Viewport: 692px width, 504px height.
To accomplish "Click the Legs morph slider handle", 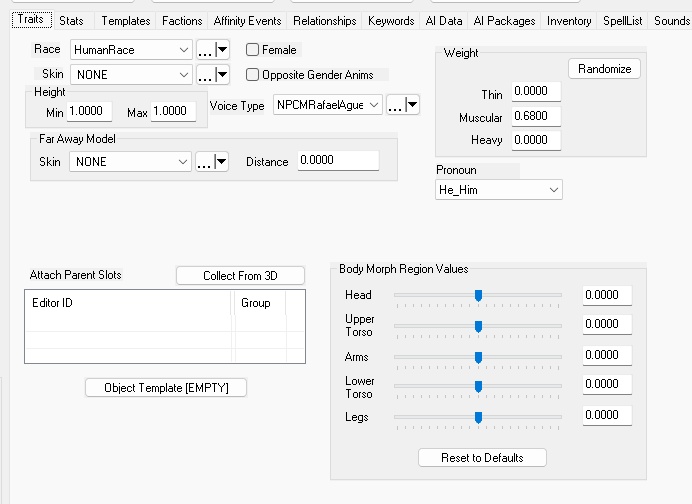I will [478, 417].
